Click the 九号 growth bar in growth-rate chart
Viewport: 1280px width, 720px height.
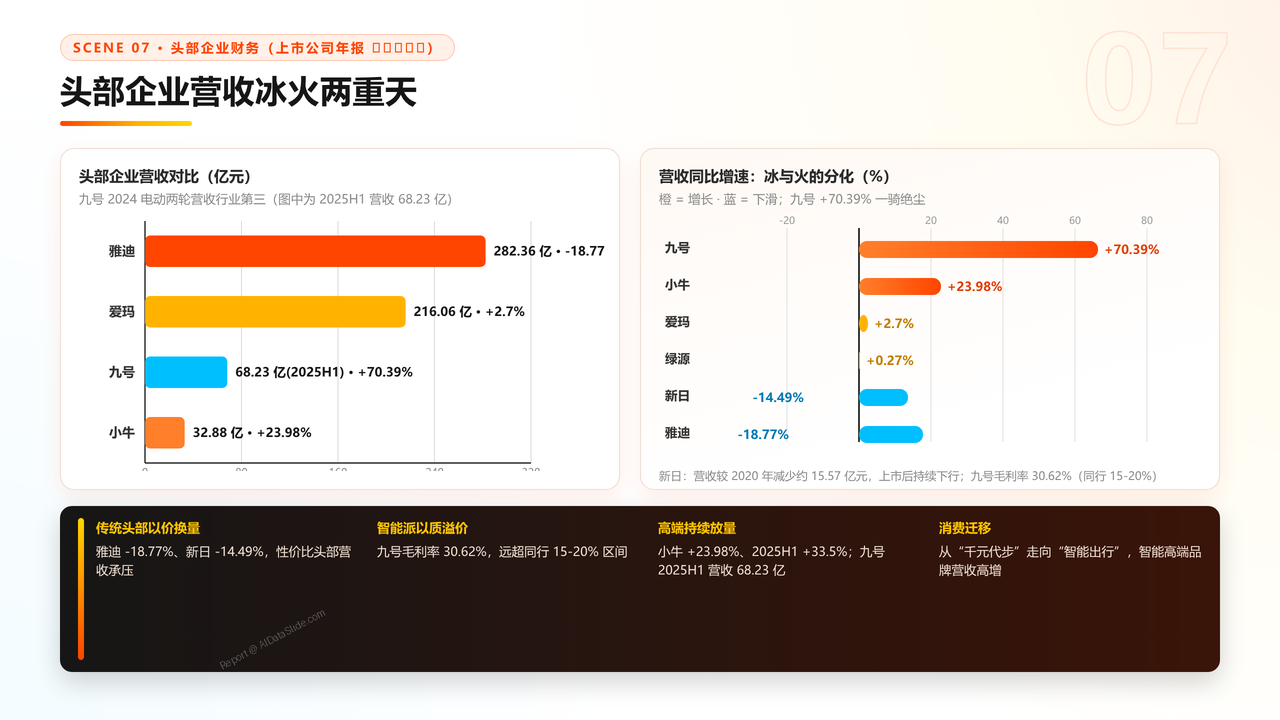pyautogui.click(x=978, y=249)
